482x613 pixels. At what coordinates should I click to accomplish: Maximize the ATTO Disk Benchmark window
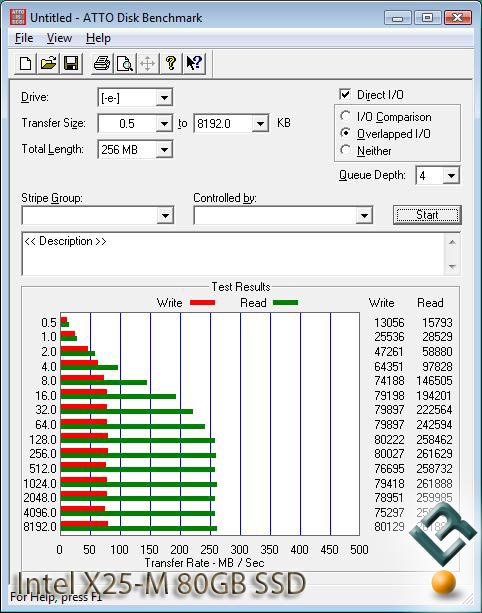(427, 18)
